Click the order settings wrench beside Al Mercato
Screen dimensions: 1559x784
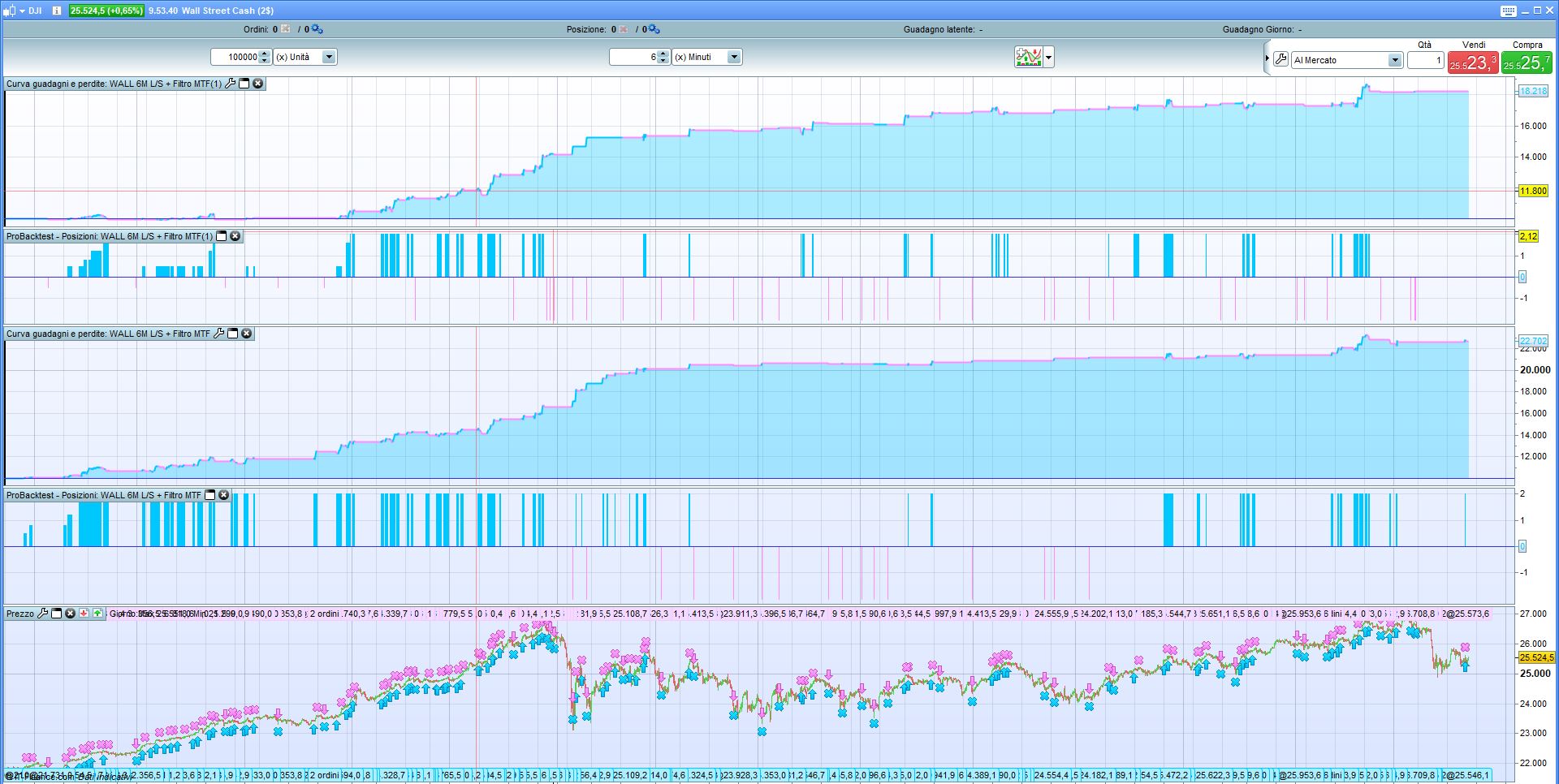pos(1280,59)
